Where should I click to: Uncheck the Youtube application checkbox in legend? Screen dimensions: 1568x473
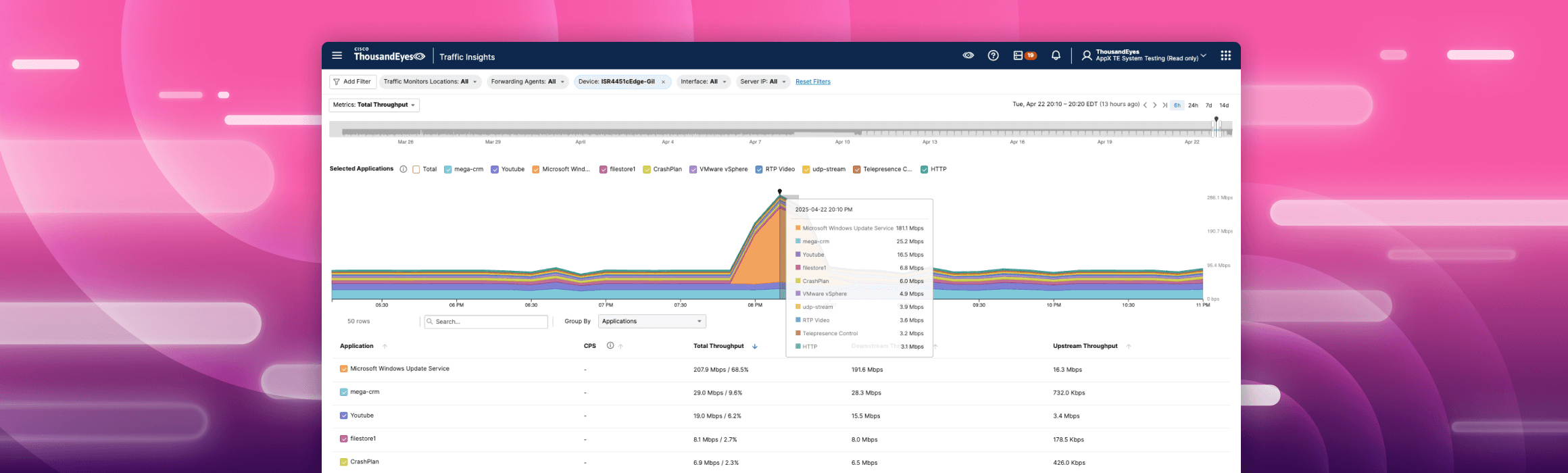495,170
